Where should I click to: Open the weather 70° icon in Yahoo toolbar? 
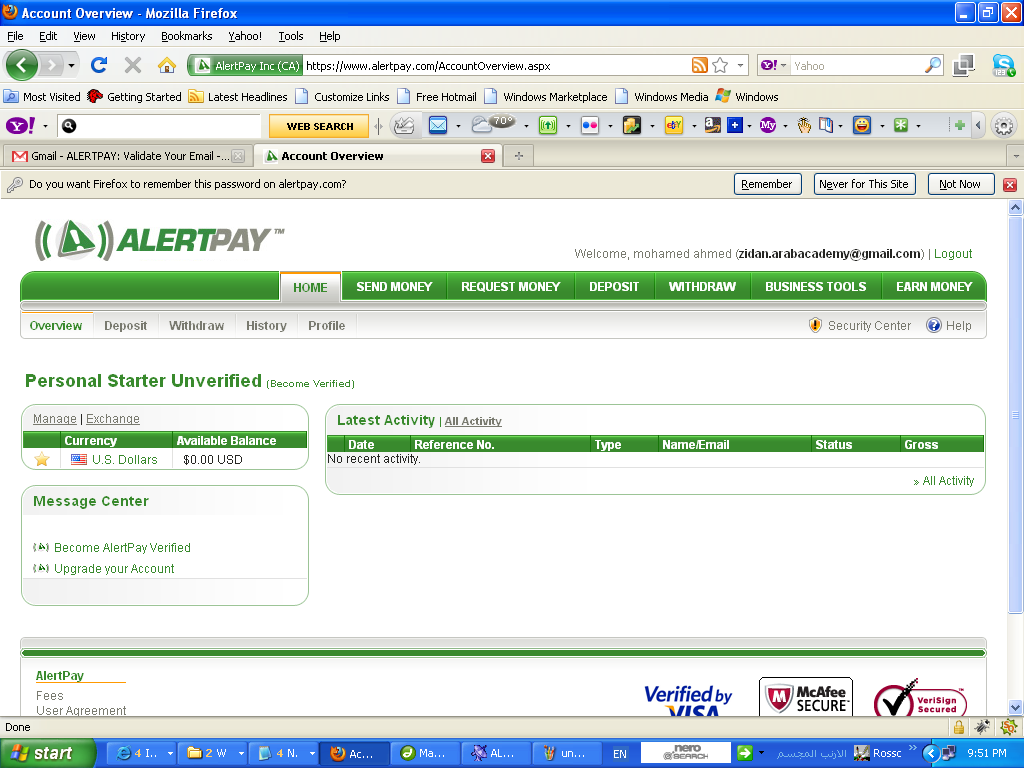coord(493,123)
